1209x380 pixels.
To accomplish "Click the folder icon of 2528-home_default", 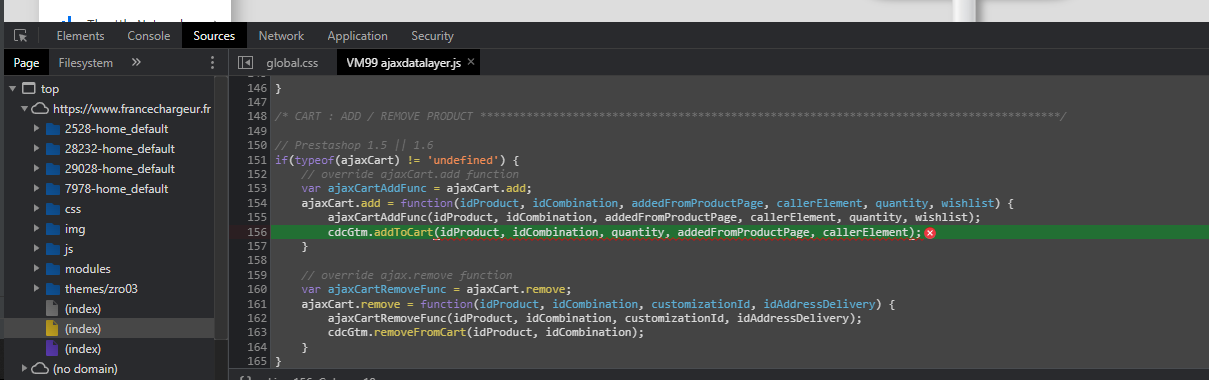I will [53, 129].
